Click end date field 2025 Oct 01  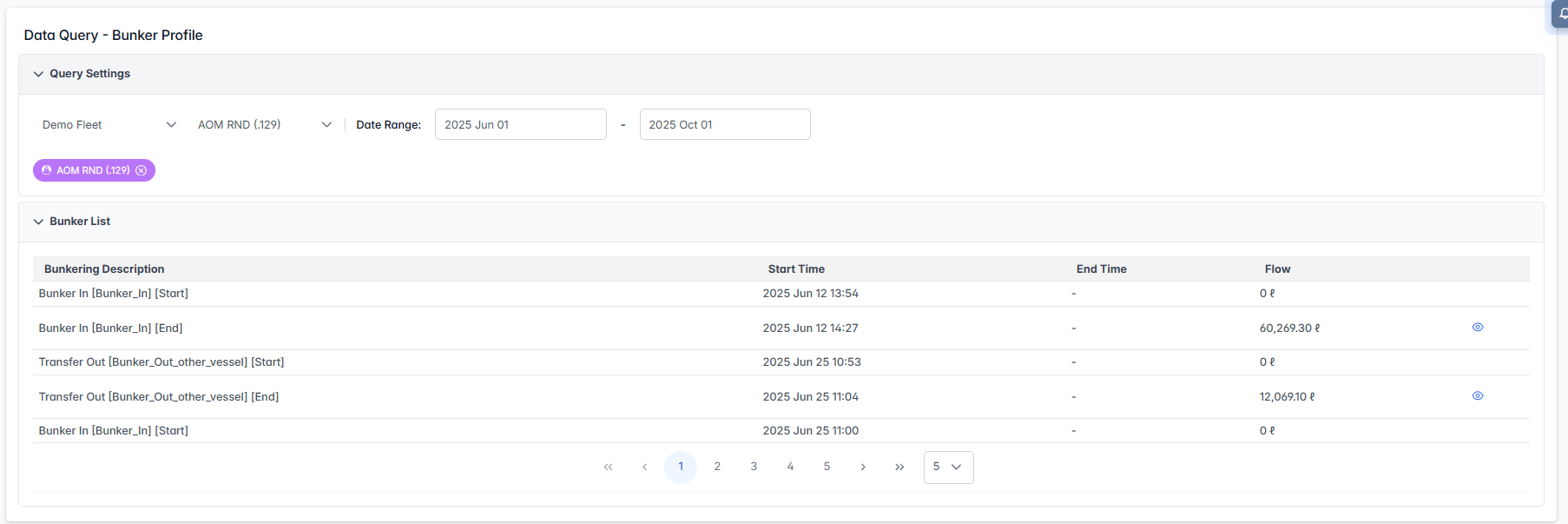(x=724, y=124)
